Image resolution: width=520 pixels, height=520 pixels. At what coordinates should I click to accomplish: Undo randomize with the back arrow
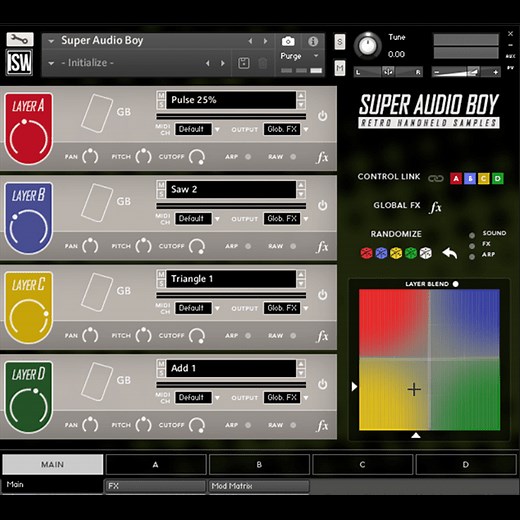tap(450, 253)
